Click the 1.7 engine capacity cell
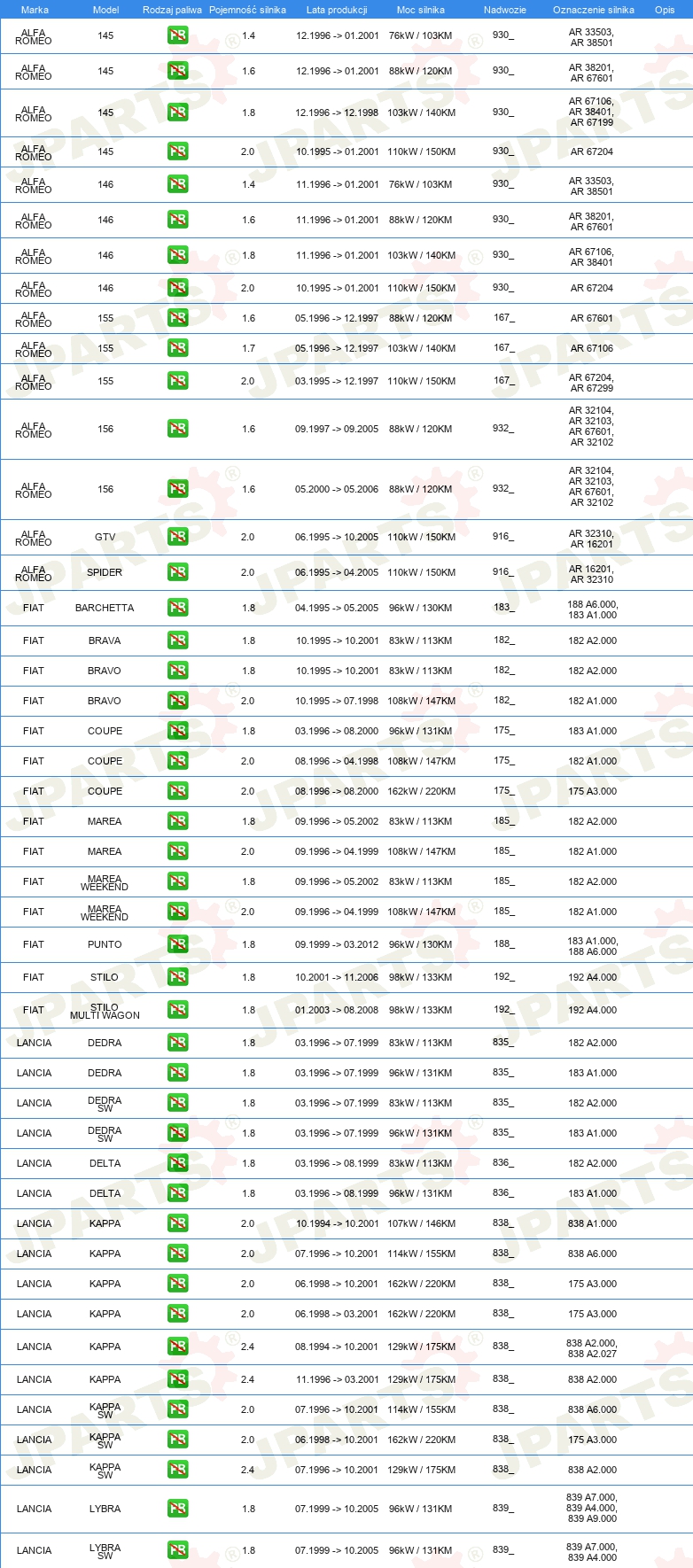This screenshot has height=1568, width=693. [248, 348]
